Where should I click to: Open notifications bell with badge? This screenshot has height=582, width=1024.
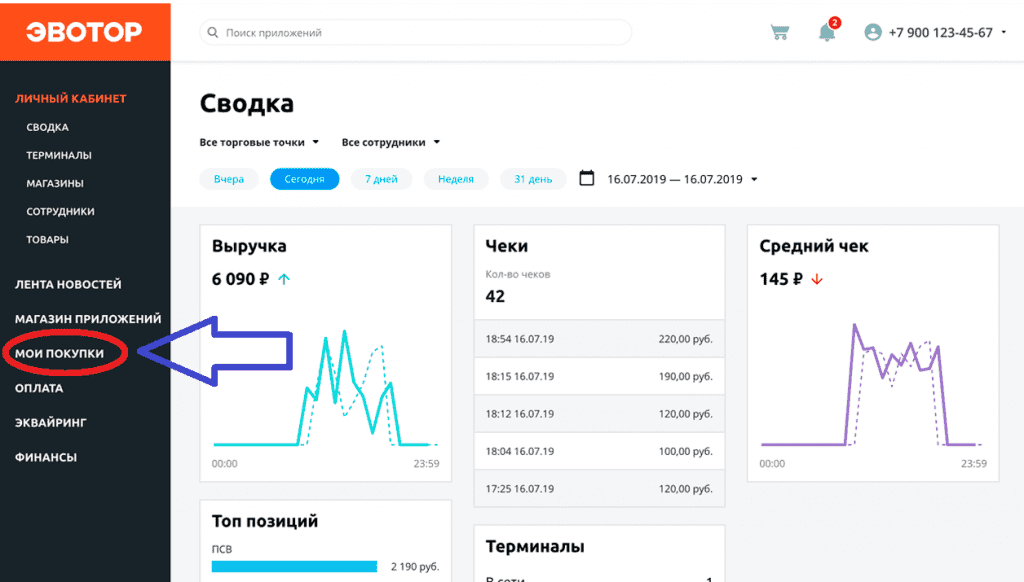829,31
